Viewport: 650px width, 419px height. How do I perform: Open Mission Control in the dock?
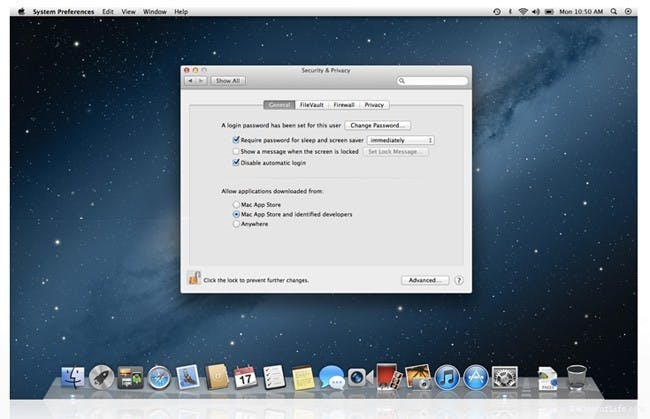(x=130, y=378)
